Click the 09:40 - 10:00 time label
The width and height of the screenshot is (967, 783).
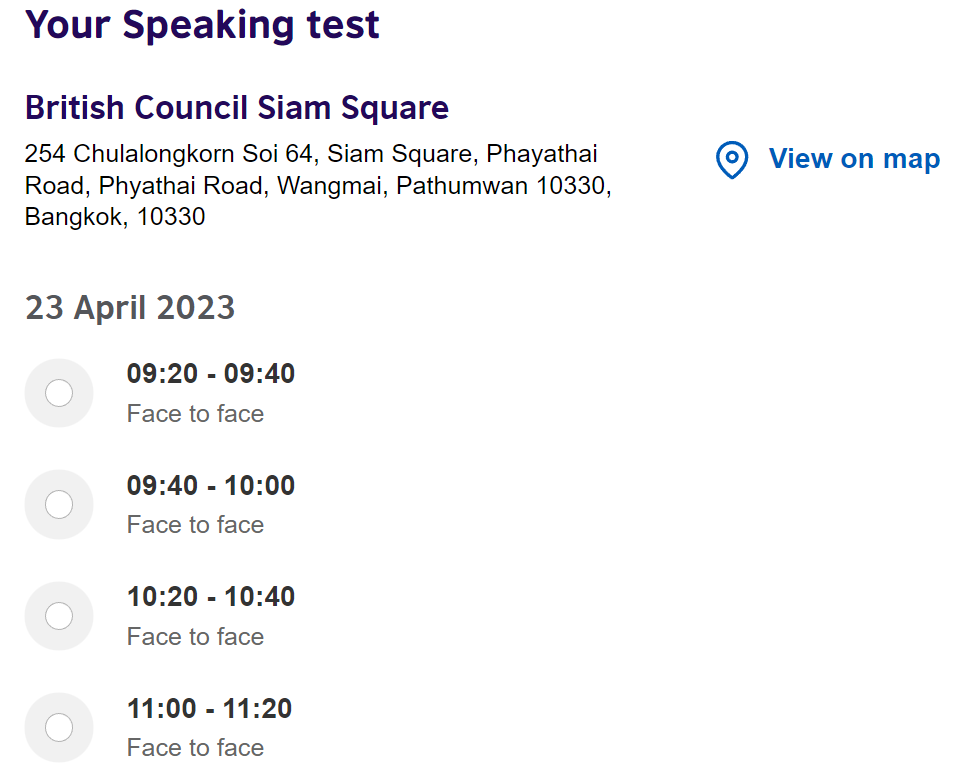211,485
